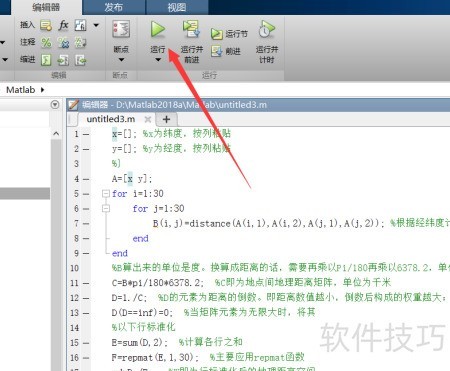Open the Breakpoints (断点) icon
Screen dimensions: 450x371
click(121, 29)
